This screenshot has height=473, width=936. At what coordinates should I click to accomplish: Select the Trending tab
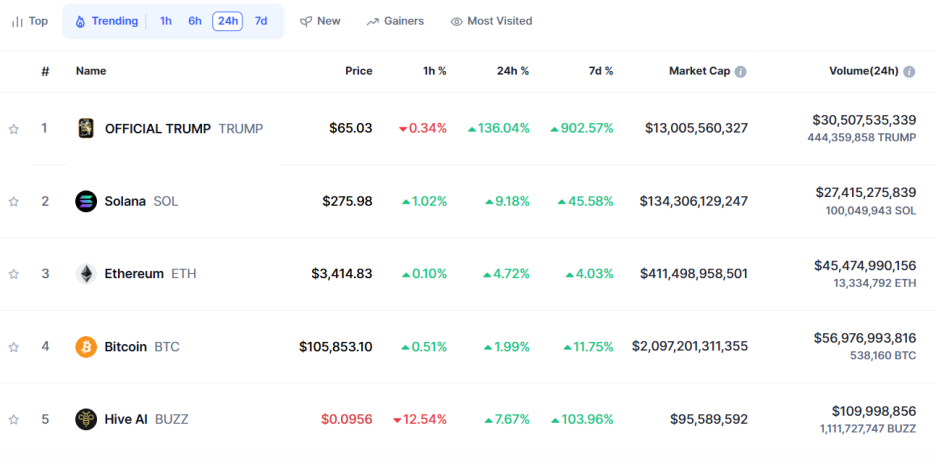pyautogui.click(x=106, y=22)
